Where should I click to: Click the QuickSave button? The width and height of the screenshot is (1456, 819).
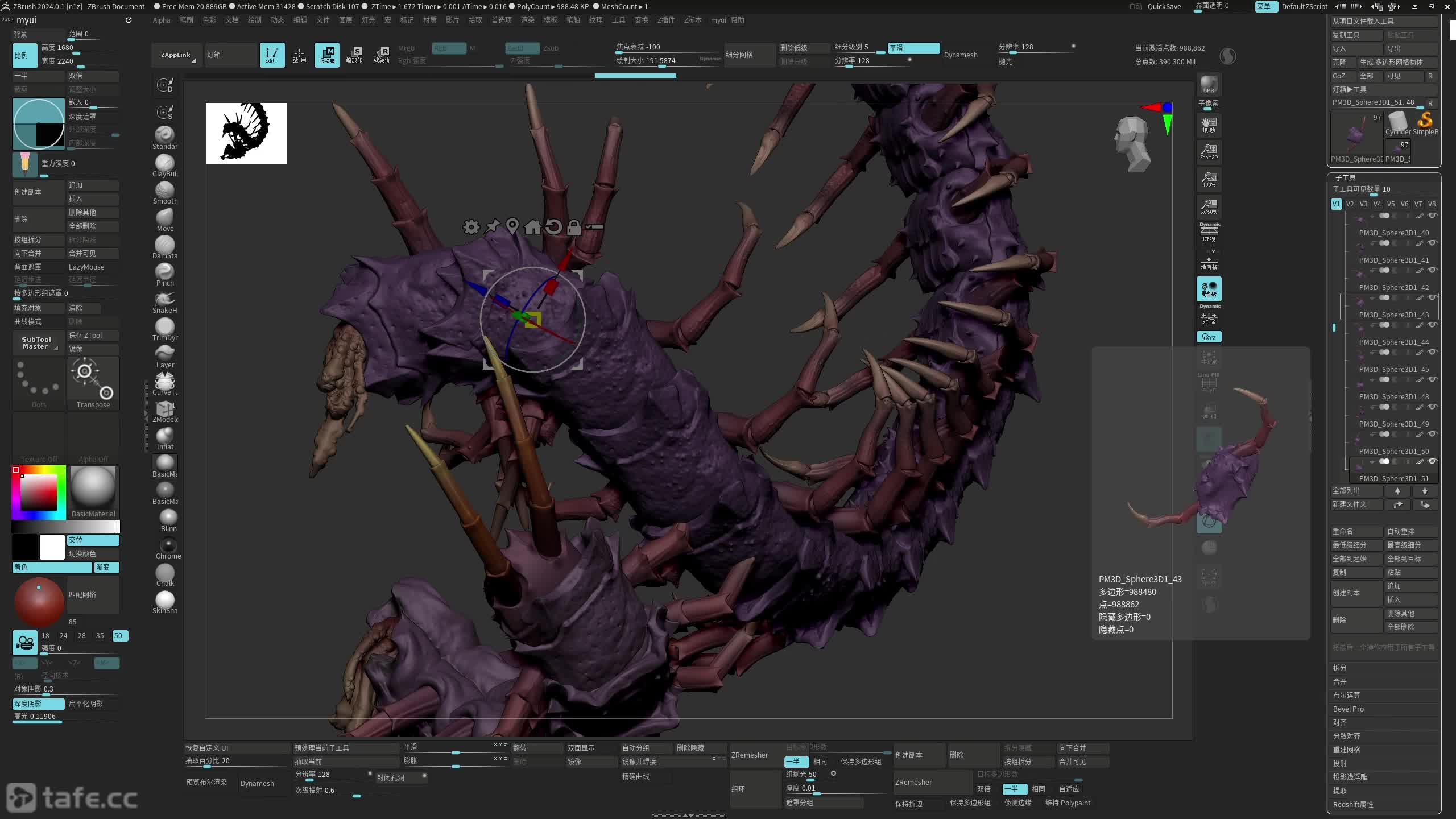(x=1164, y=6)
